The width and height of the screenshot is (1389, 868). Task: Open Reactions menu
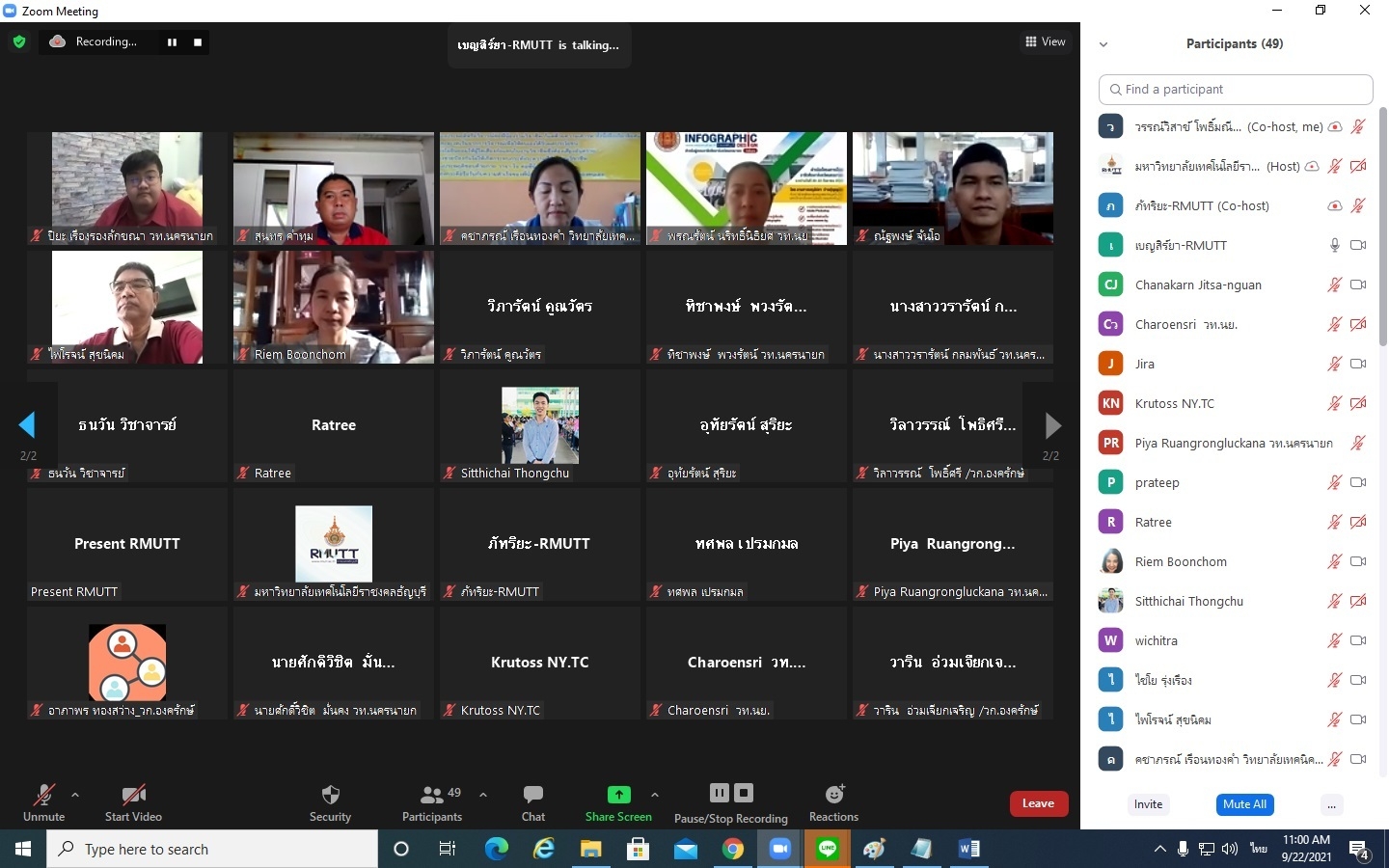(x=833, y=802)
